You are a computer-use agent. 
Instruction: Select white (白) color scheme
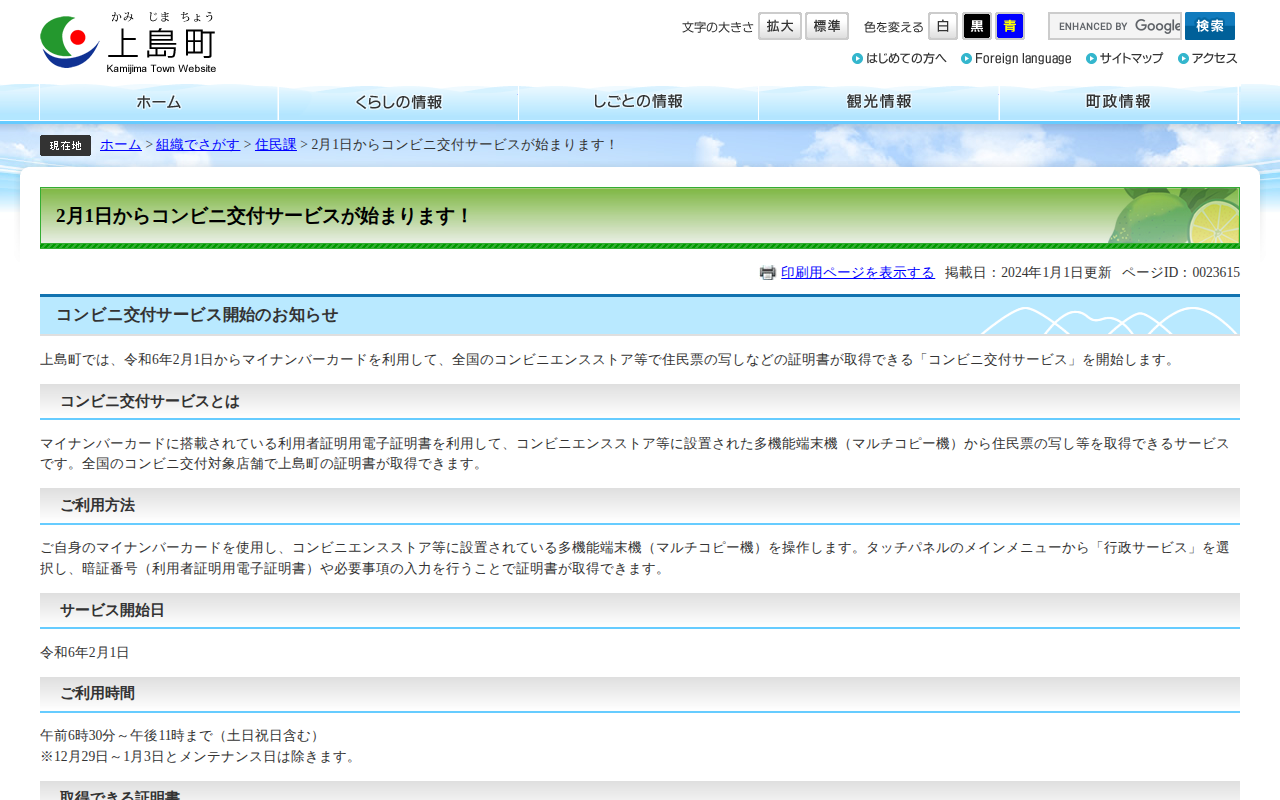click(943, 26)
